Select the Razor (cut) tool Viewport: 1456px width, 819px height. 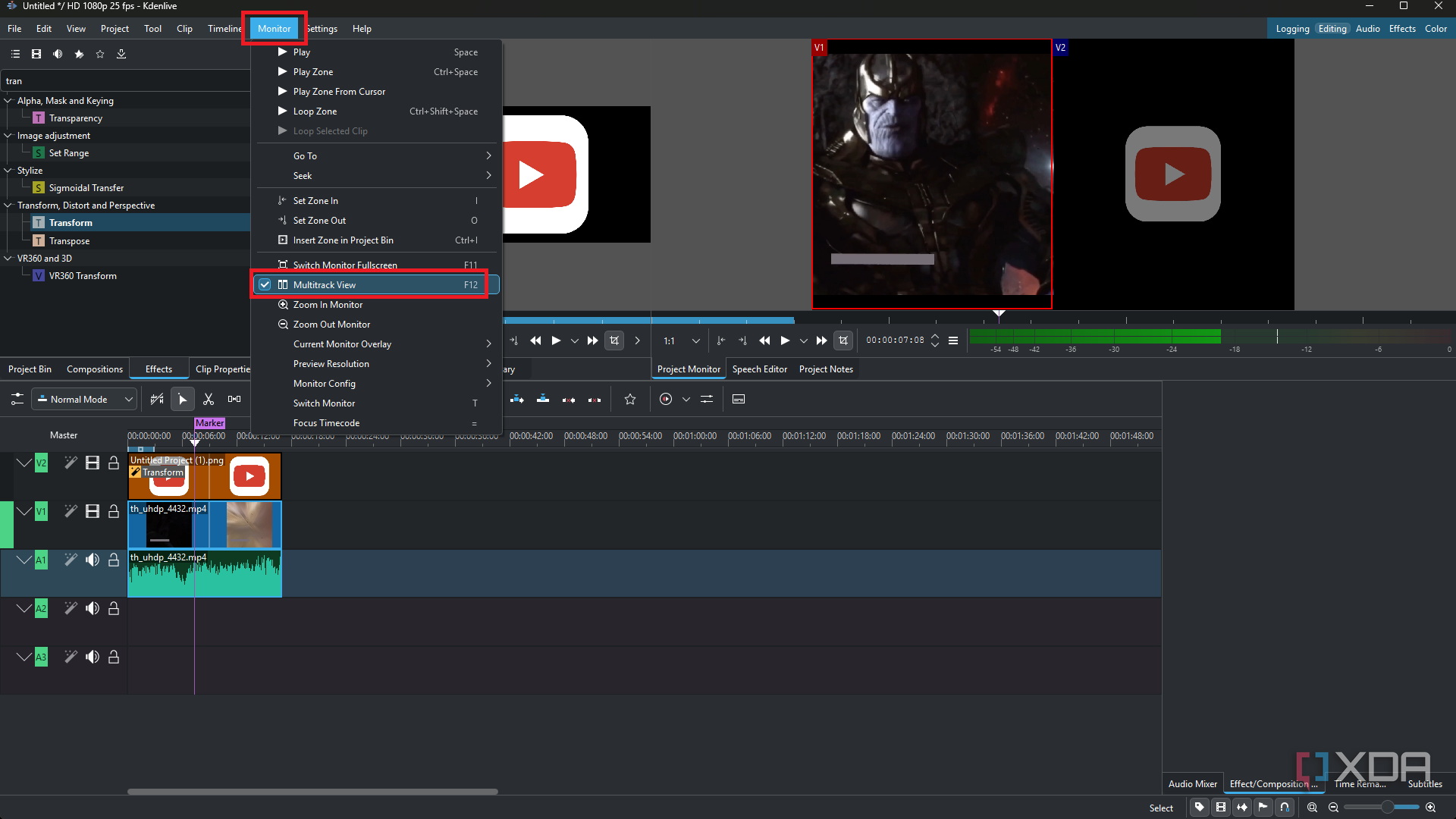(x=209, y=399)
